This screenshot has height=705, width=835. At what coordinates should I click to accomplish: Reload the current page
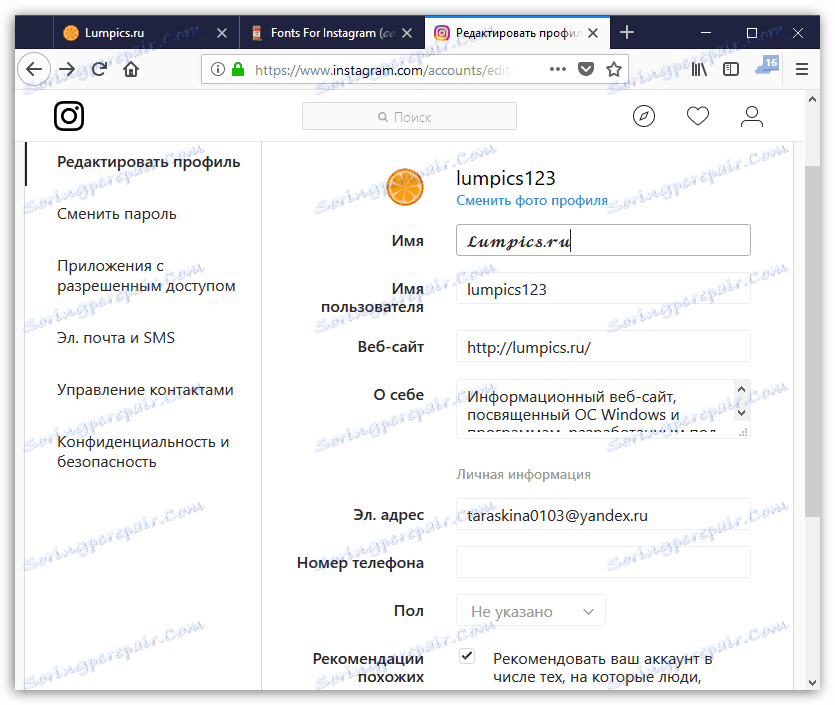click(x=99, y=69)
